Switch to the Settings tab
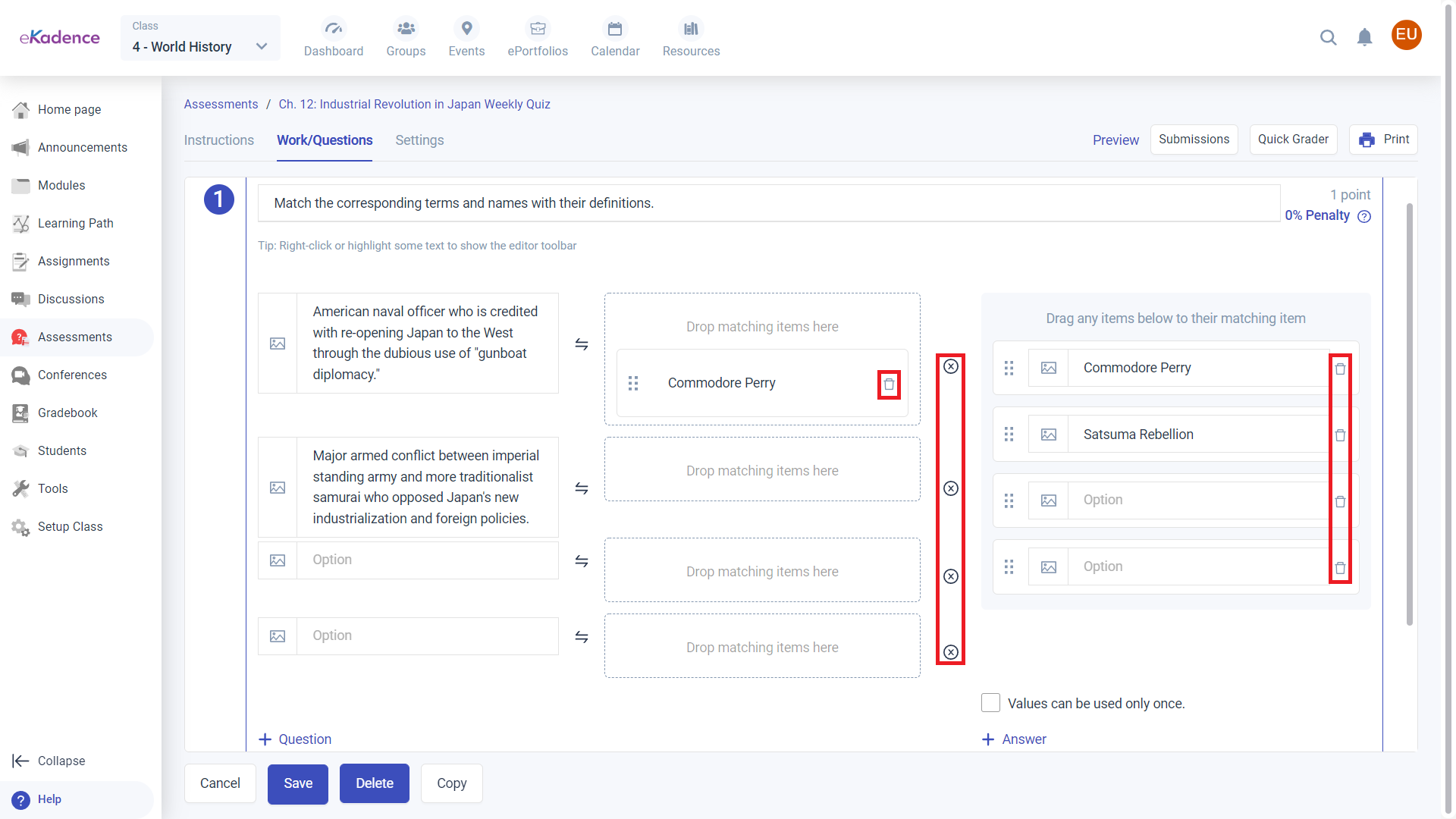Image resolution: width=1456 pixels, height=819 pixels. 419,140
